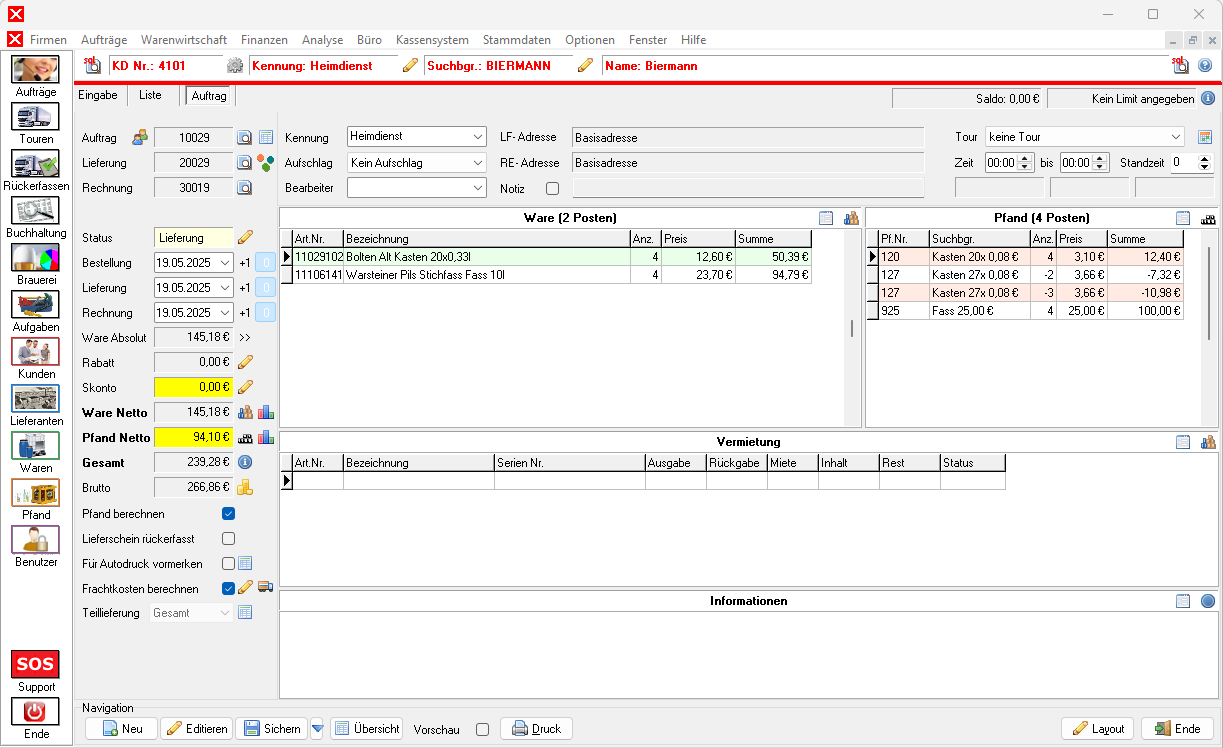The height and width of the screenshot is (748, 1223).
Task: Toggle the Vorschau checkbox
Action: pyautogui.click(x=482, y=729)
